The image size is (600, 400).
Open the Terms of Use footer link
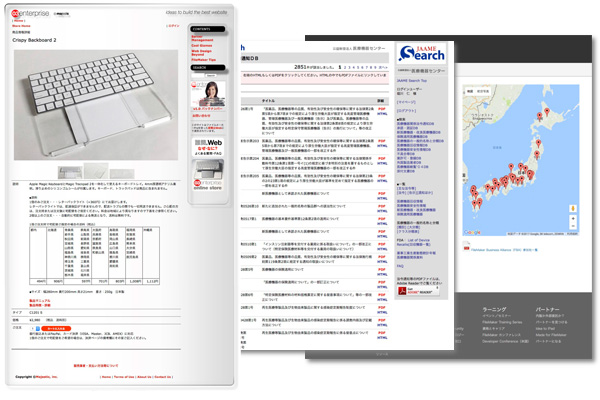(124, 377)
